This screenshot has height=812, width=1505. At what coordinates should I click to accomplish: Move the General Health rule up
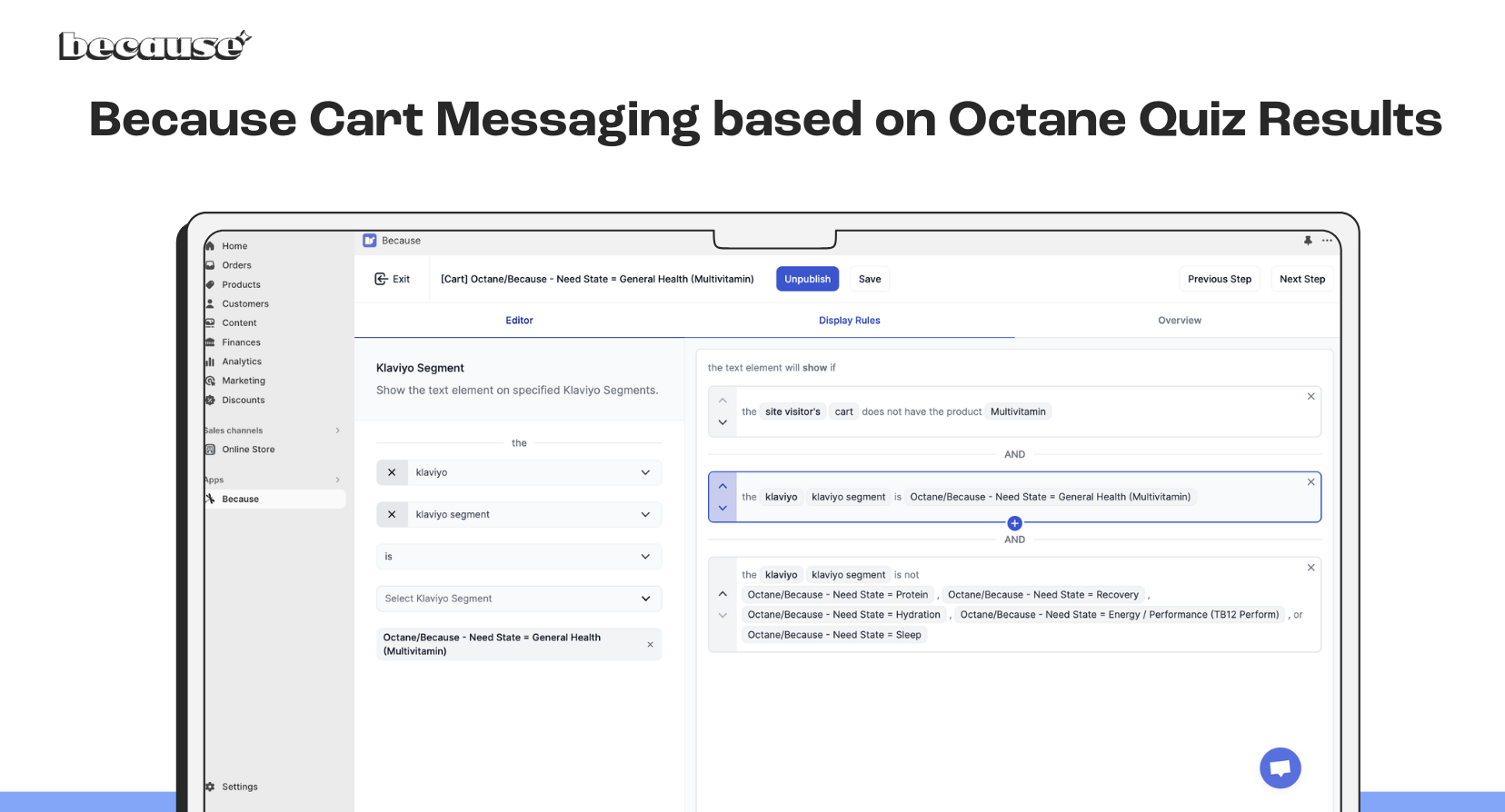coord(723,486)
